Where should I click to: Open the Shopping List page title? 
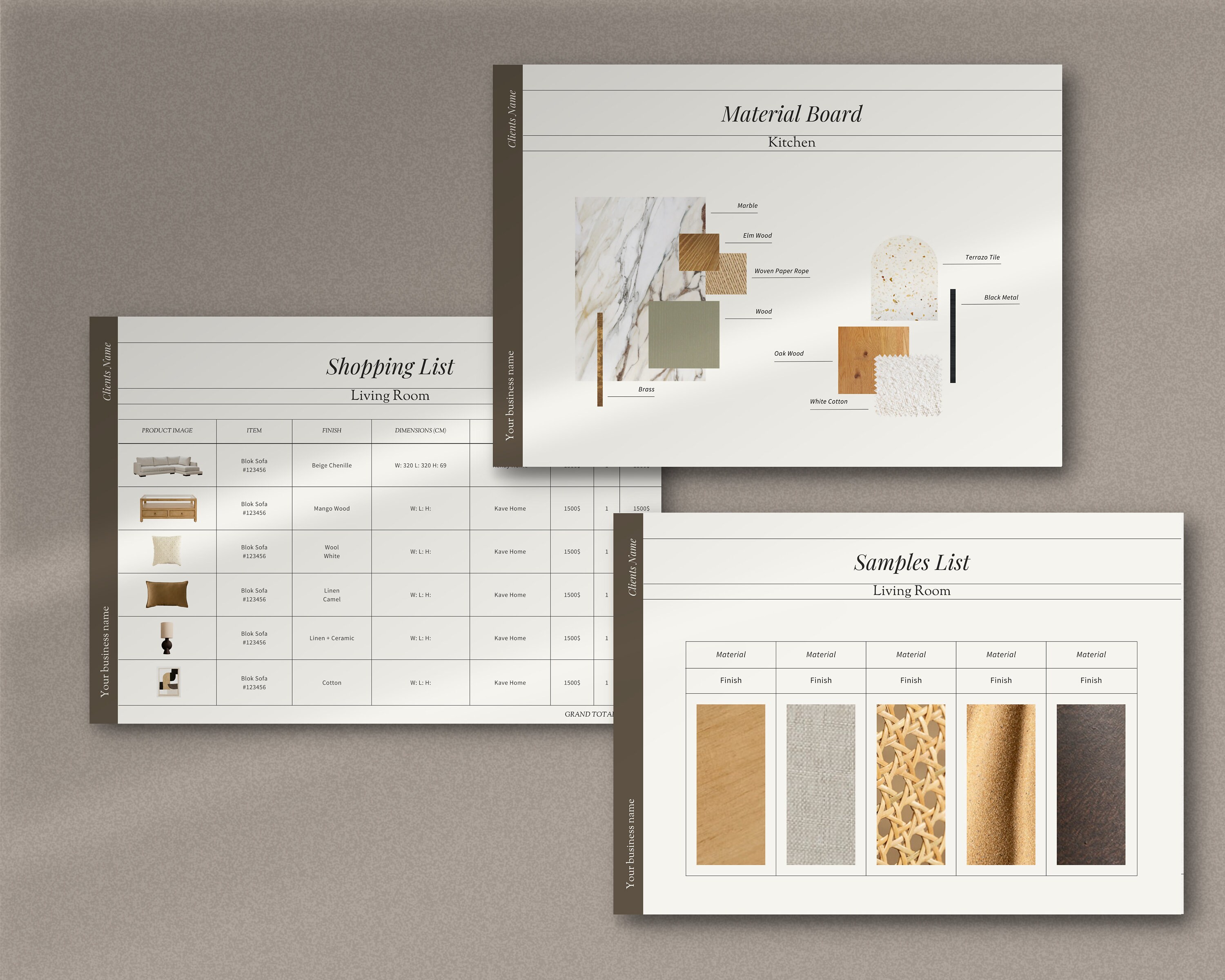point(390,367)
